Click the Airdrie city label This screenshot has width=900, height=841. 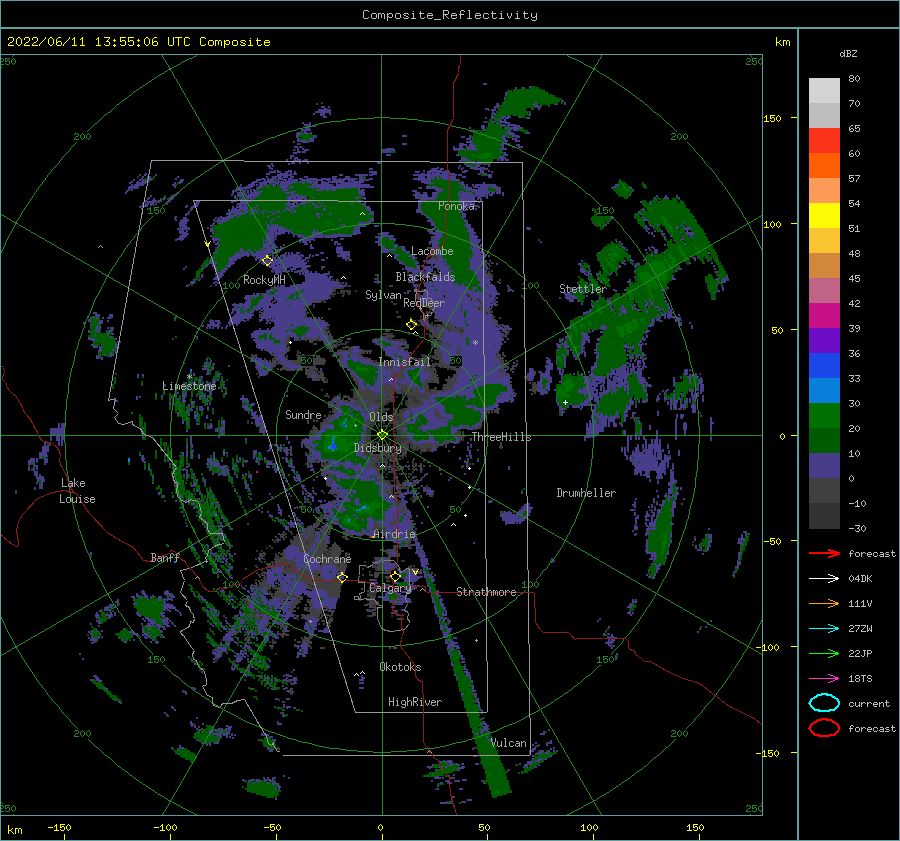[x=394, y=534]
